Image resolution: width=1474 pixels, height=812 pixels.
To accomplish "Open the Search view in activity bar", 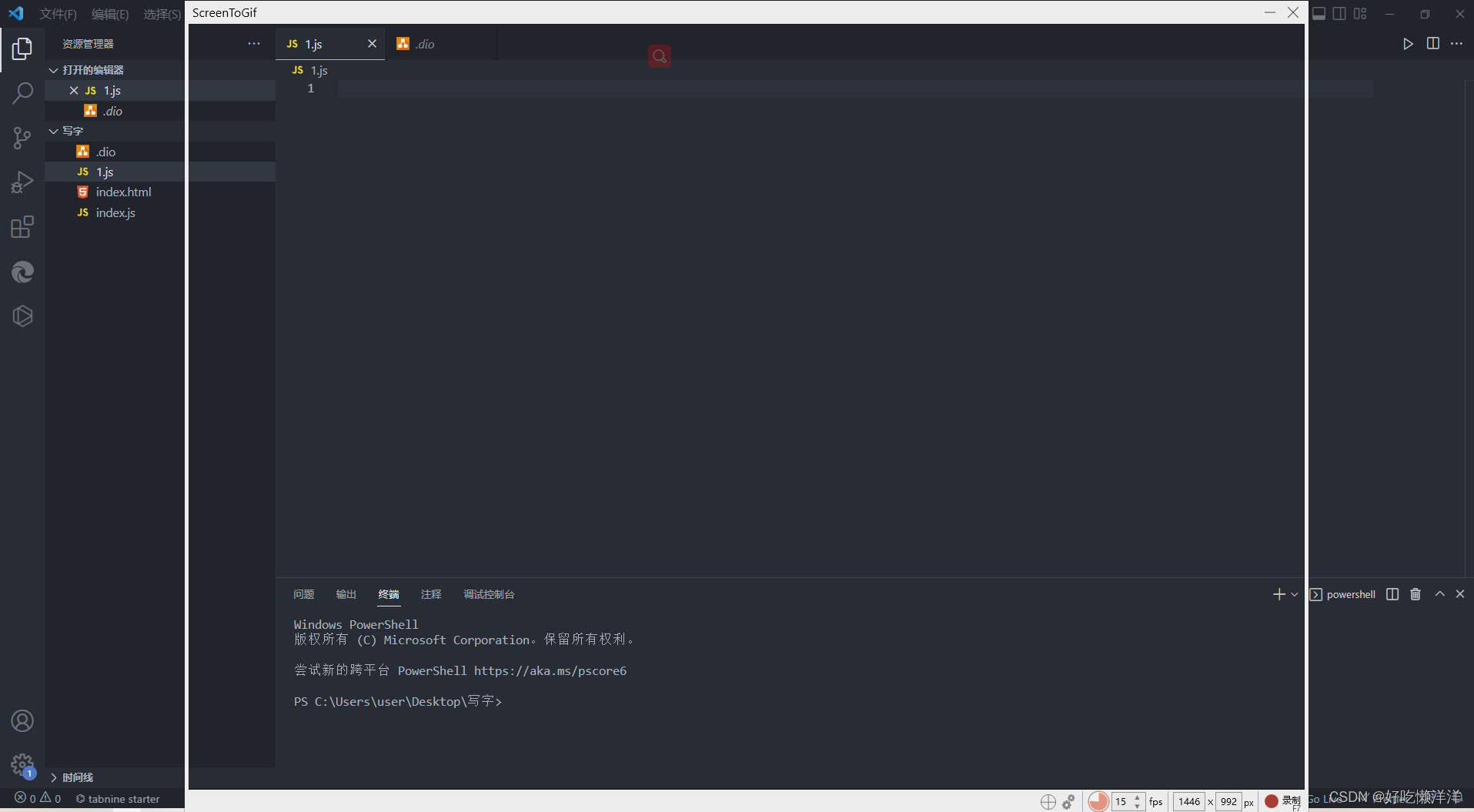I will point(22,94).
